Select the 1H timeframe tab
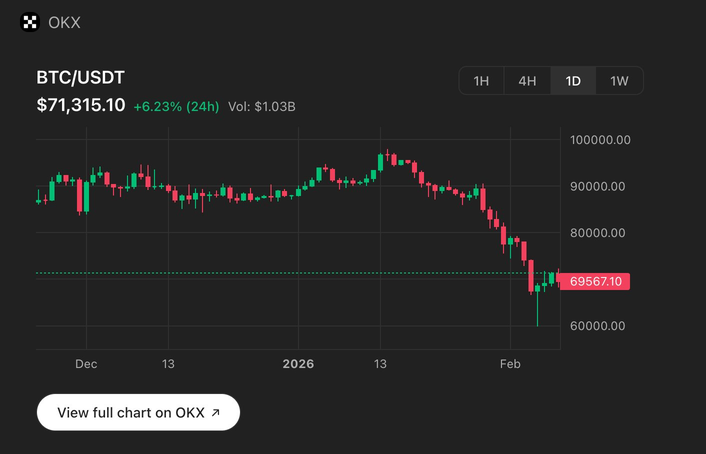 pos(481,81)
